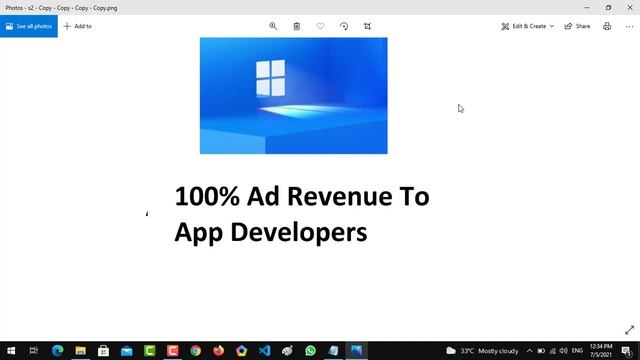Delete the photo using trash icon

297,26
